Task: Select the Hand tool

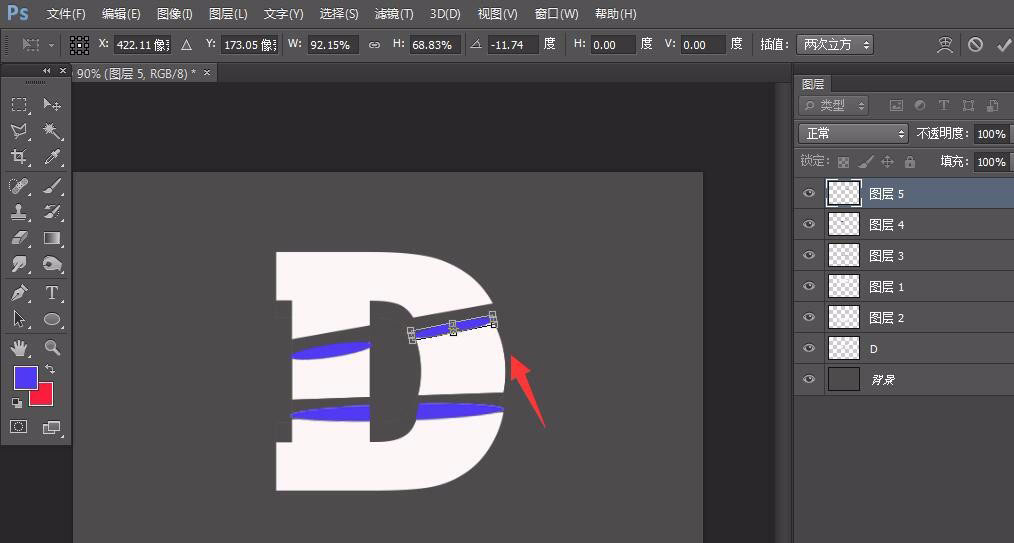Action: (x=19, y=348)
